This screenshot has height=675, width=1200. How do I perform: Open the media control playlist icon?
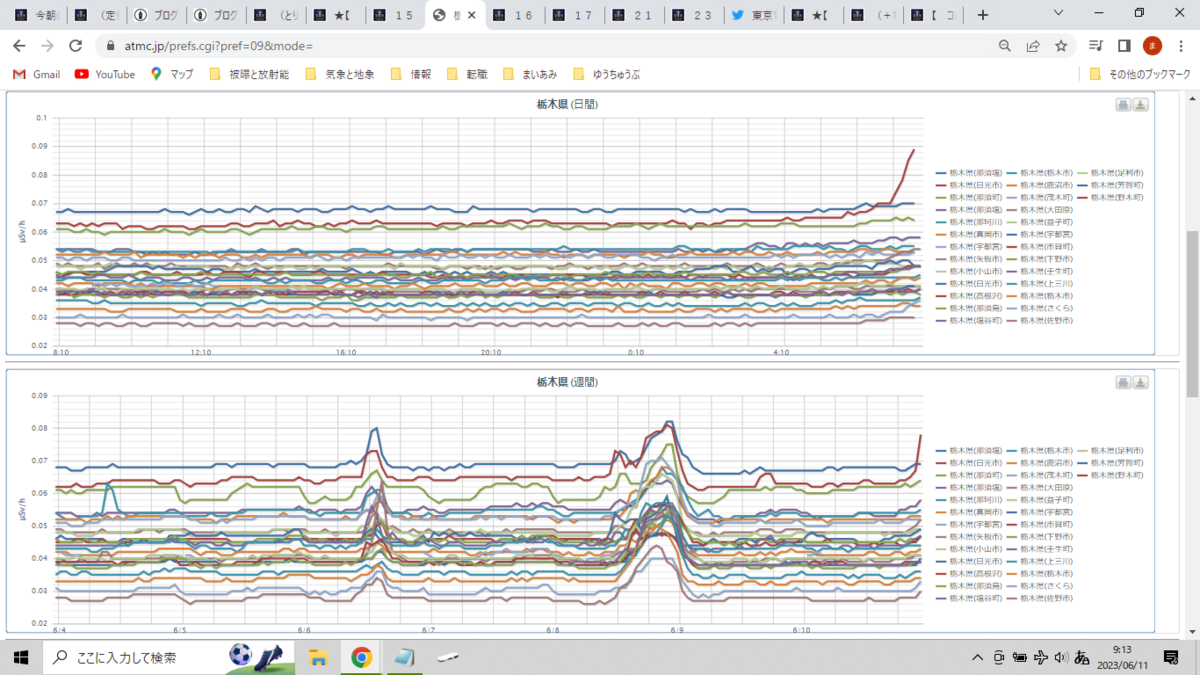pos(1096,46)
